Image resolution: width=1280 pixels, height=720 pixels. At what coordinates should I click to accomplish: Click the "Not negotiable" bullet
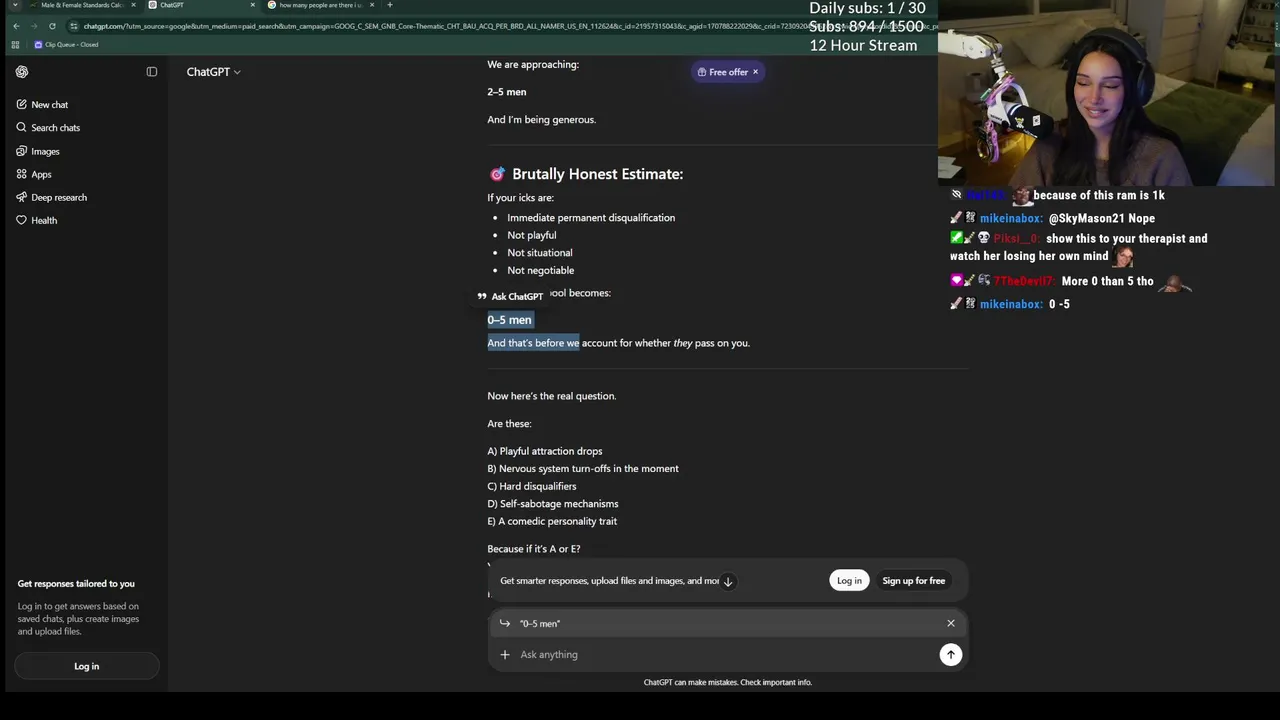[540, 270]
